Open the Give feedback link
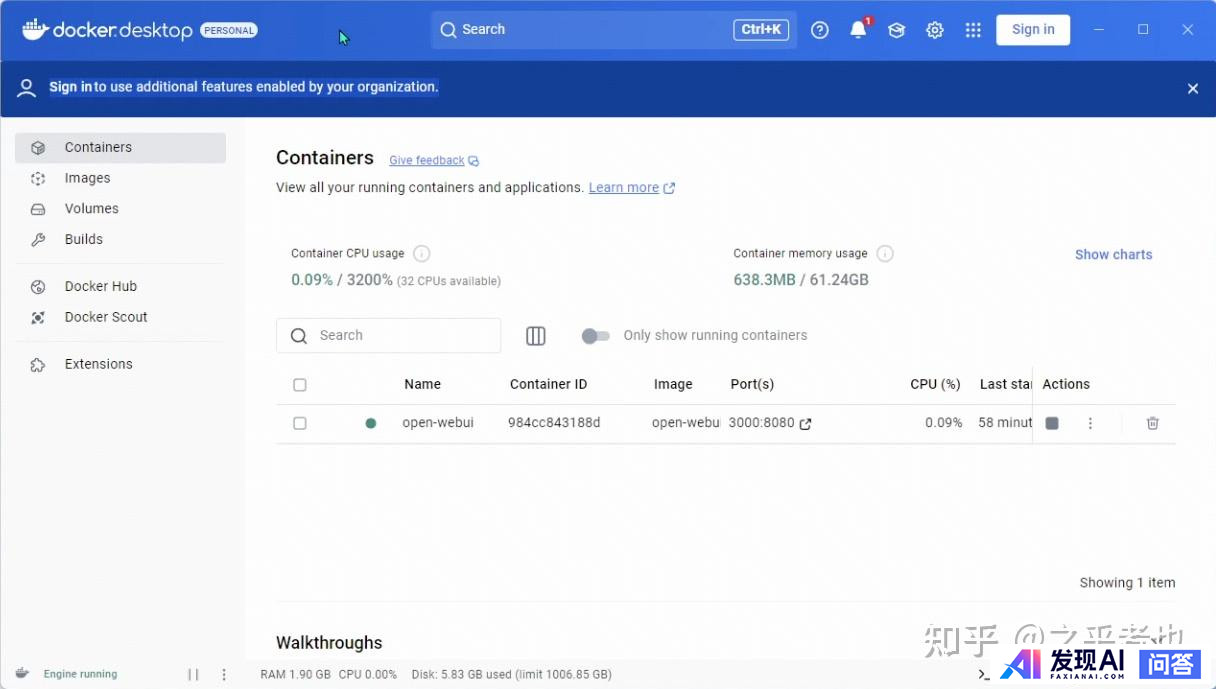1216x689 pixels. point(427,161)
